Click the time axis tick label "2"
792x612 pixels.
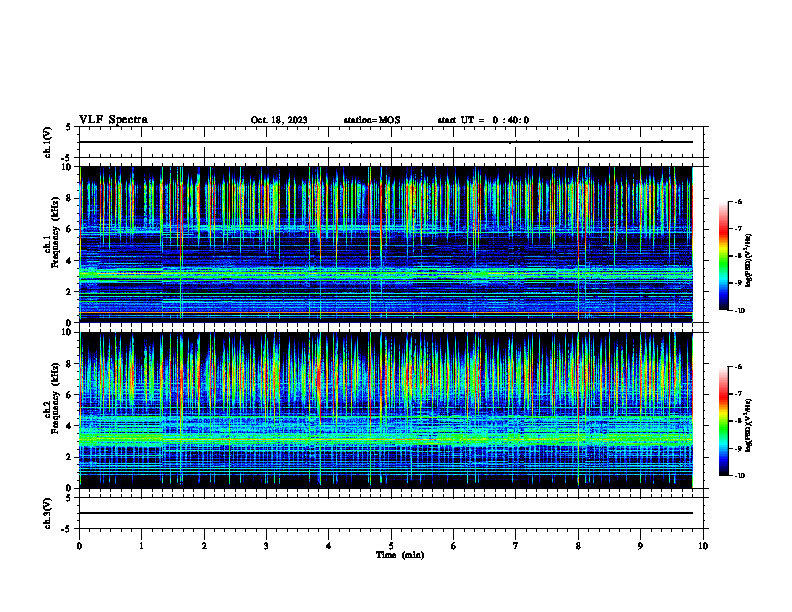(204, 546)
